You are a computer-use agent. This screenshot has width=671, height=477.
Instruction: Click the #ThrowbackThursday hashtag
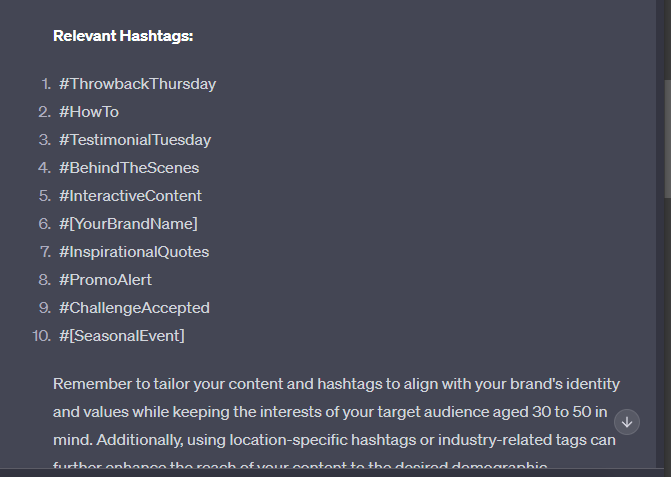pos(137,84)
